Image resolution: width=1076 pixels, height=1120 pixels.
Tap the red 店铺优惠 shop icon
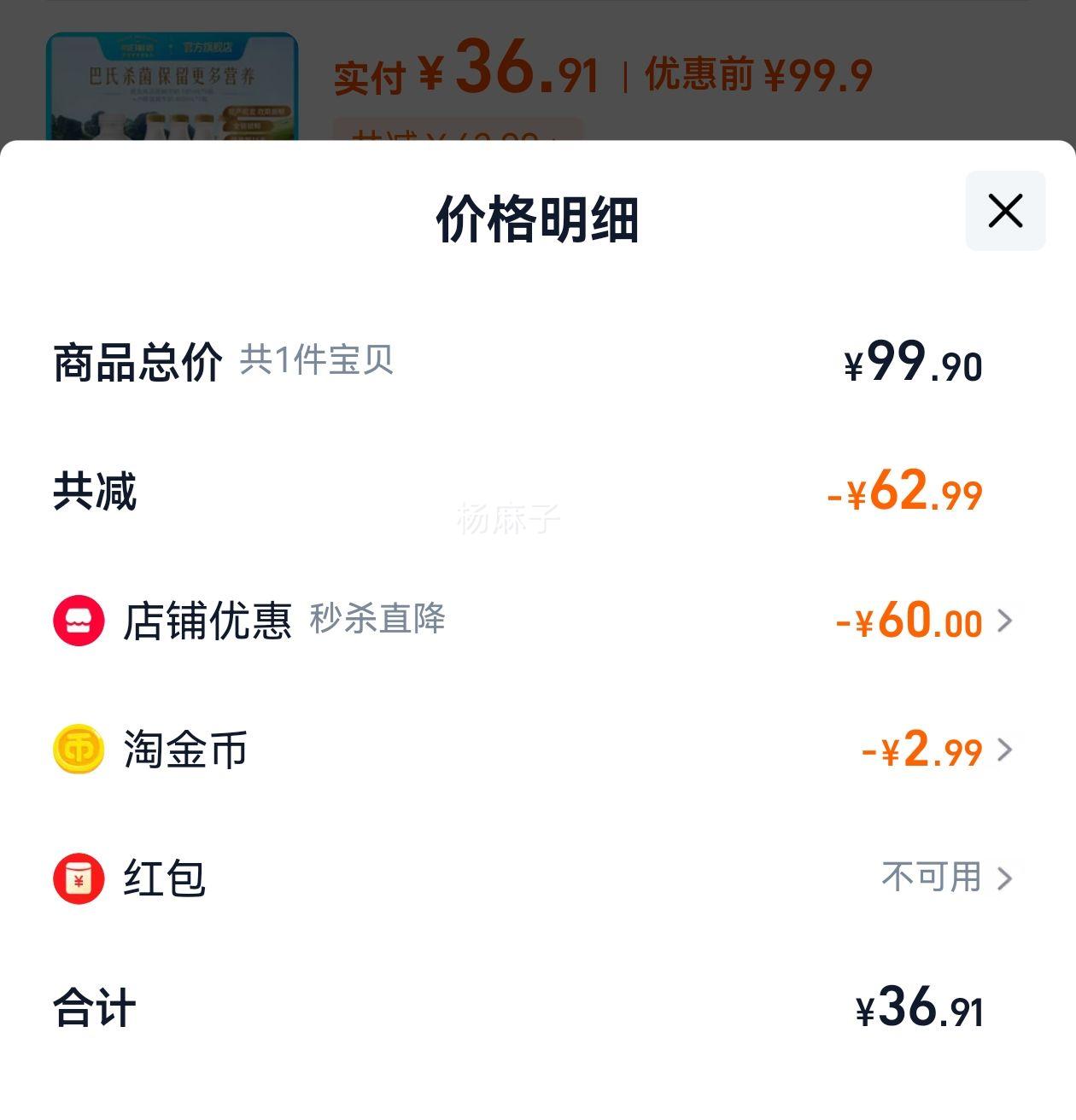pos(79,621)
